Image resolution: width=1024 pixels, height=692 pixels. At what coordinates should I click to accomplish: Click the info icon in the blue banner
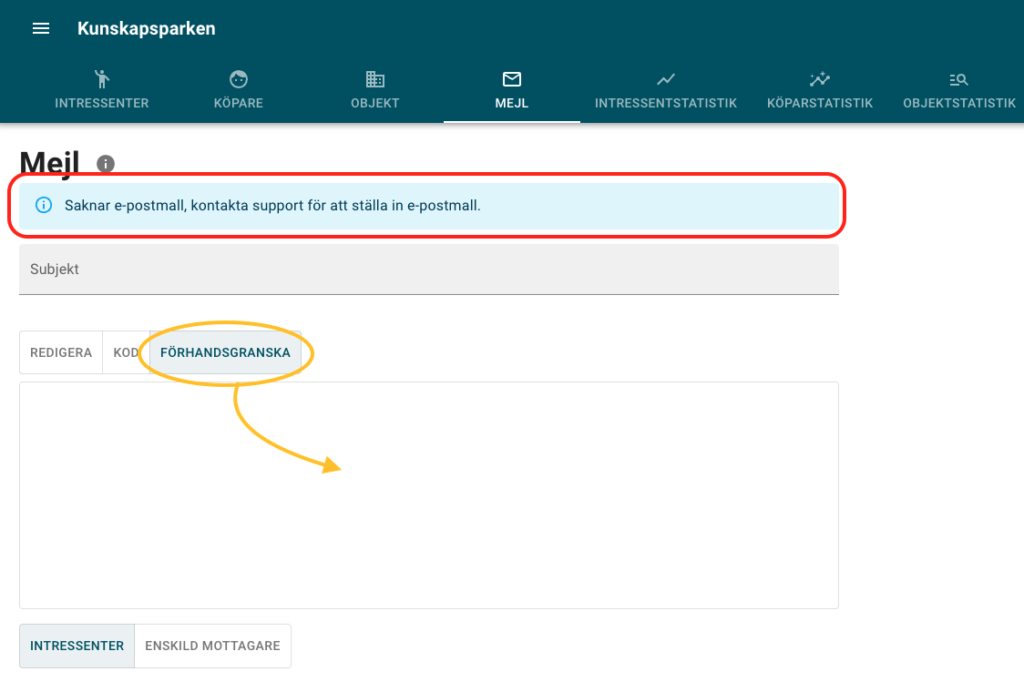[43, 206]
